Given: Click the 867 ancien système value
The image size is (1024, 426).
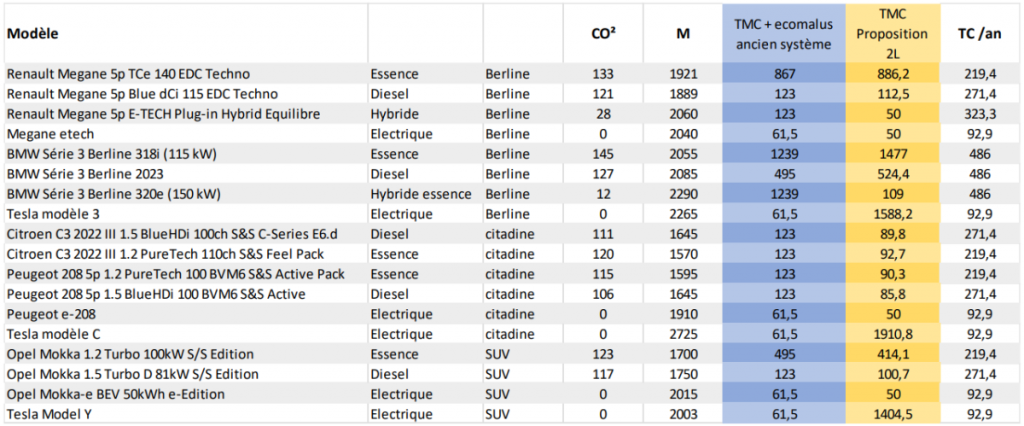Looking at the screenshot, I should (783, 74).
